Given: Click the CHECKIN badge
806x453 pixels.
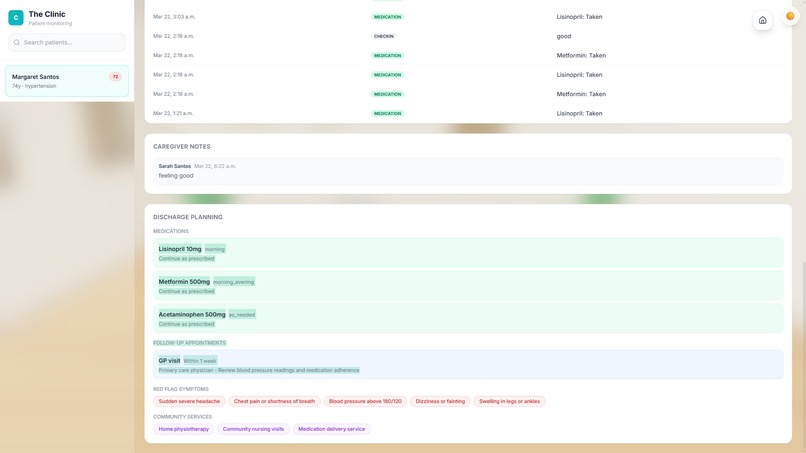Looking at the screenshot, I should [x=383, y=37].
